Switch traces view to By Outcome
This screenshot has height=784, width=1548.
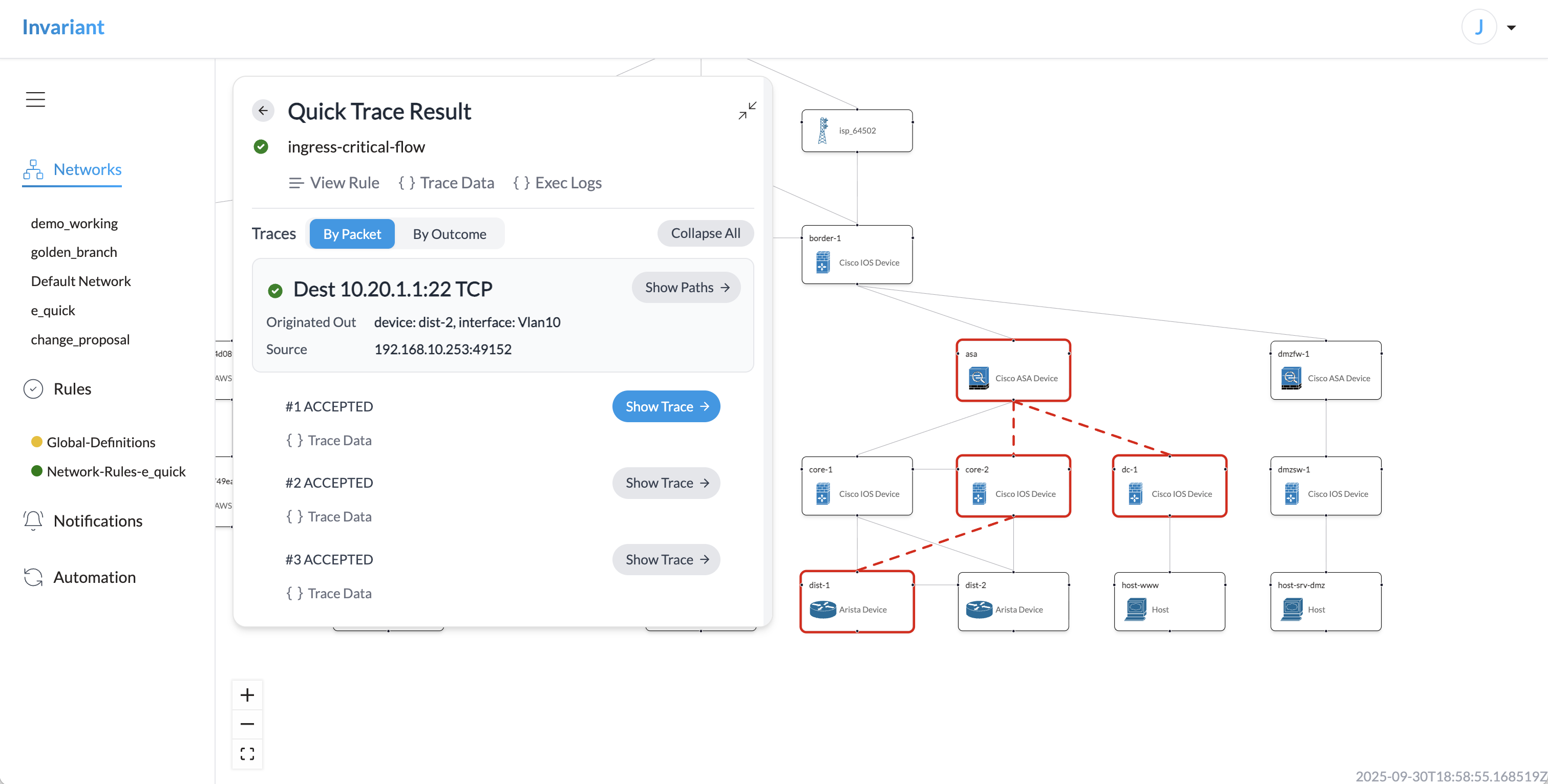pyautogui.click(x=449, y=234)
